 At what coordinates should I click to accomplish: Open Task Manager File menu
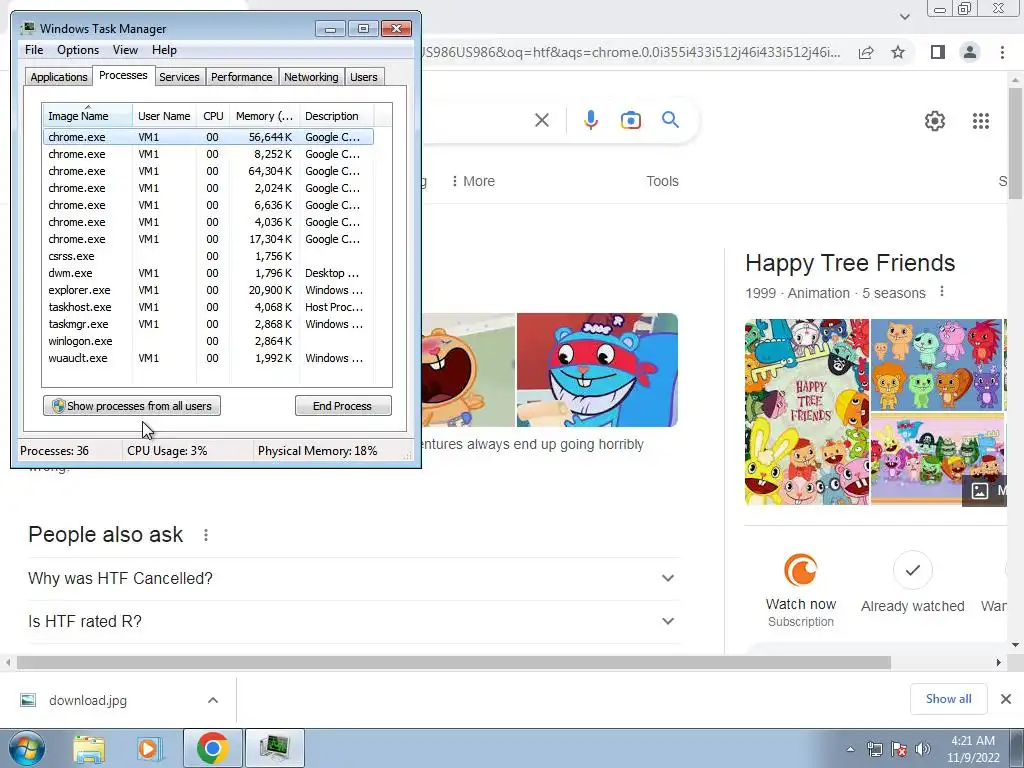(34, 50)
